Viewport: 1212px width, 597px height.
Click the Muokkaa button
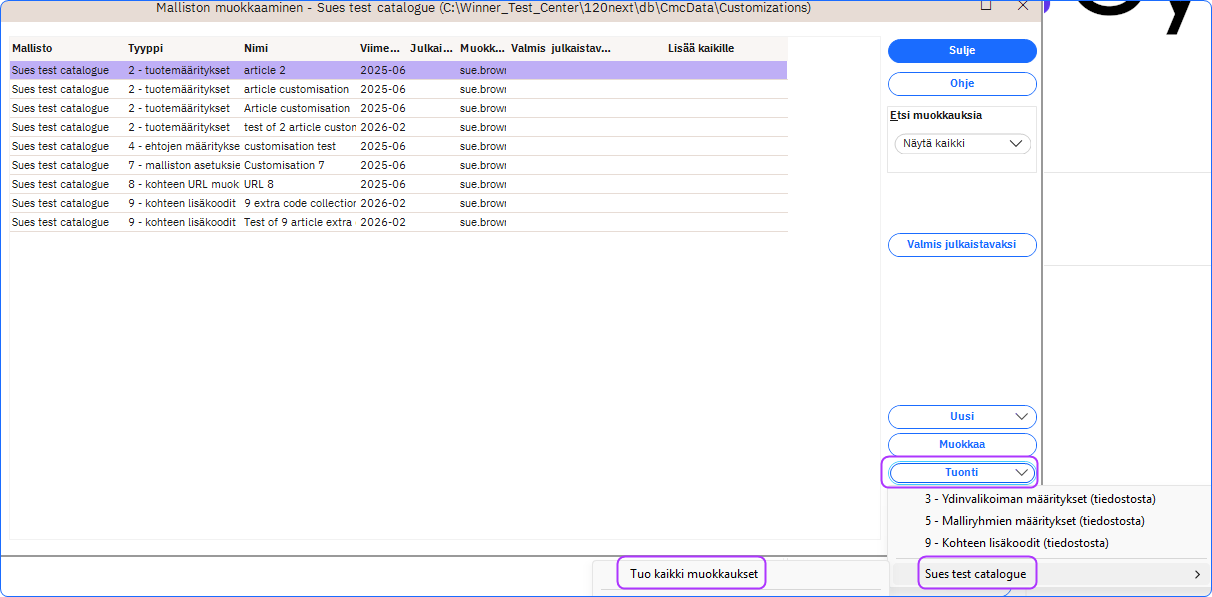click(x=961, y=445)
